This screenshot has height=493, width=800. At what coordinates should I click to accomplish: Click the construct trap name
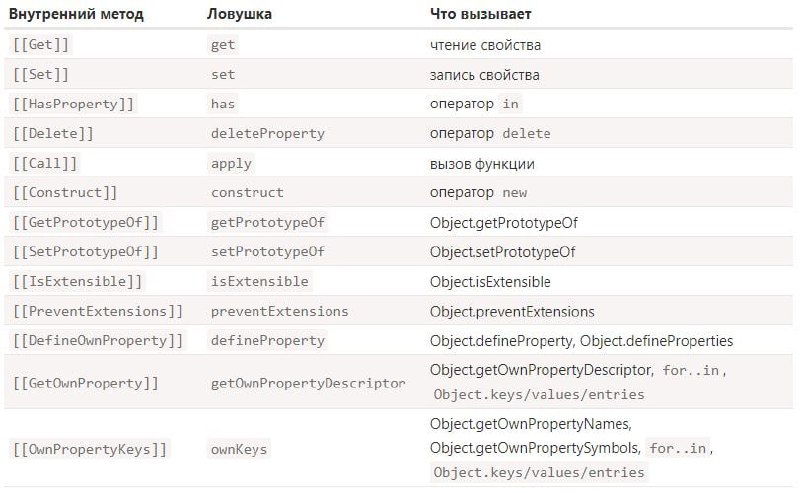click(x=247, y=192)
